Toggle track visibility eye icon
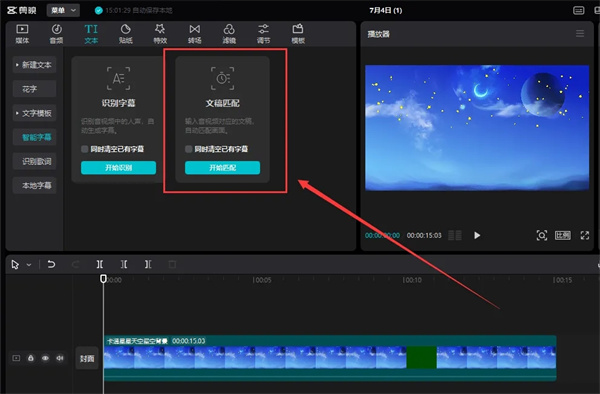The height and width of the screenshot is (394, 600). coord(45,358)
